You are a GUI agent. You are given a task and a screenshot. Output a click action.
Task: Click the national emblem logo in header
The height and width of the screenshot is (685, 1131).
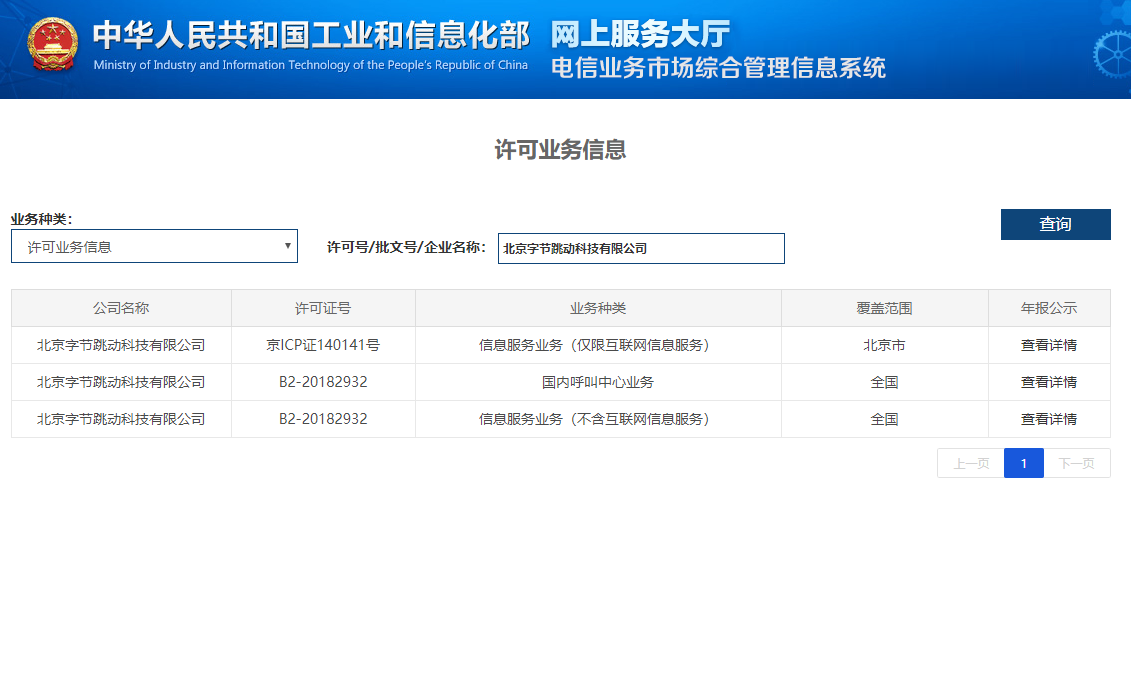click(53, 48)
